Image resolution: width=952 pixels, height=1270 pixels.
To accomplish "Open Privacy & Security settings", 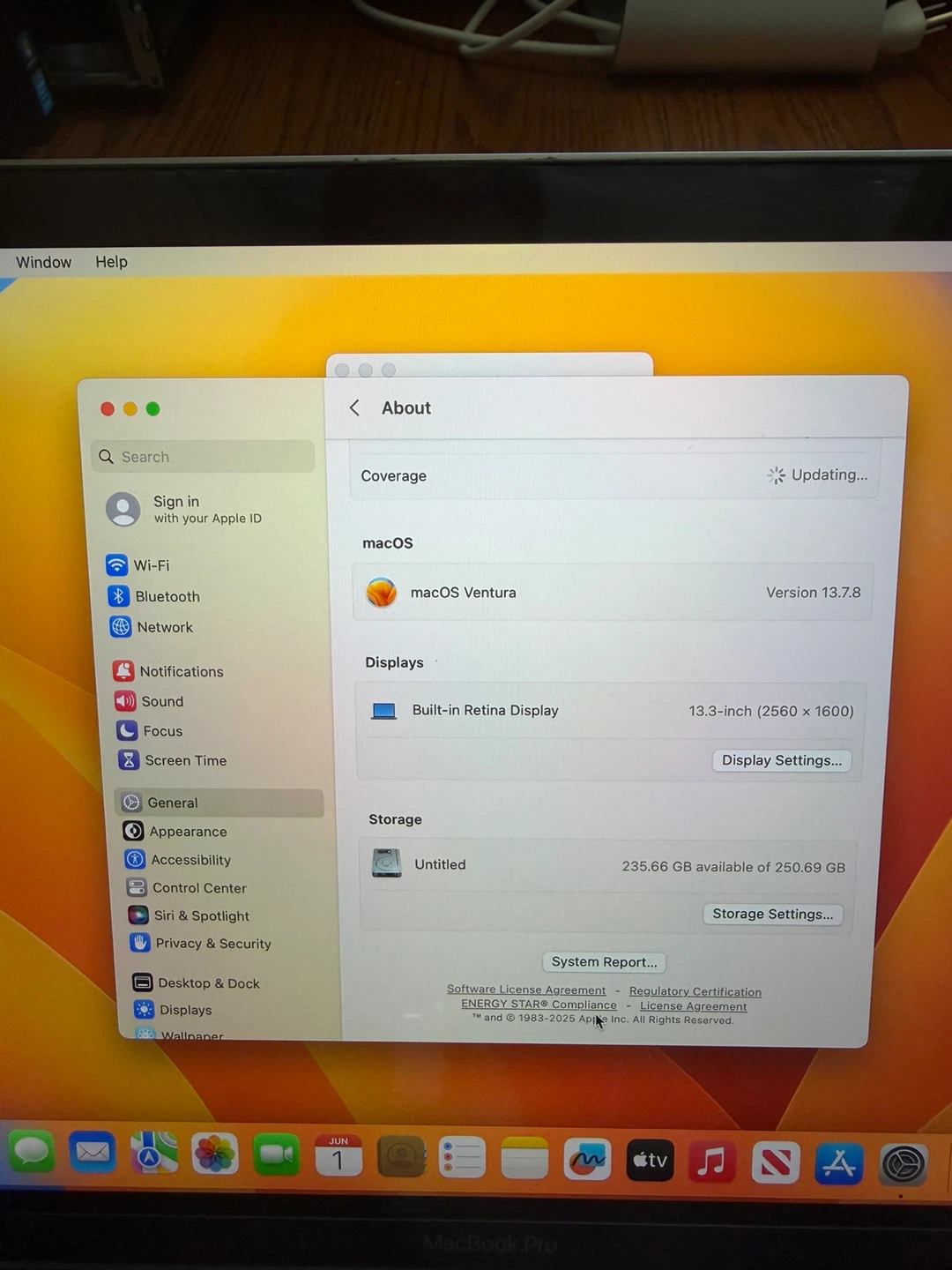I will coord(201,943).
